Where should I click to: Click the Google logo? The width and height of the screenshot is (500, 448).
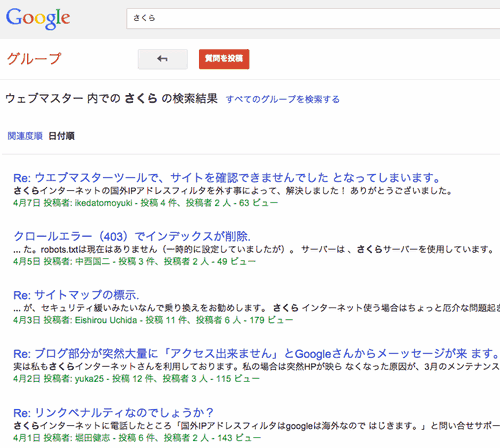point(38,19)
